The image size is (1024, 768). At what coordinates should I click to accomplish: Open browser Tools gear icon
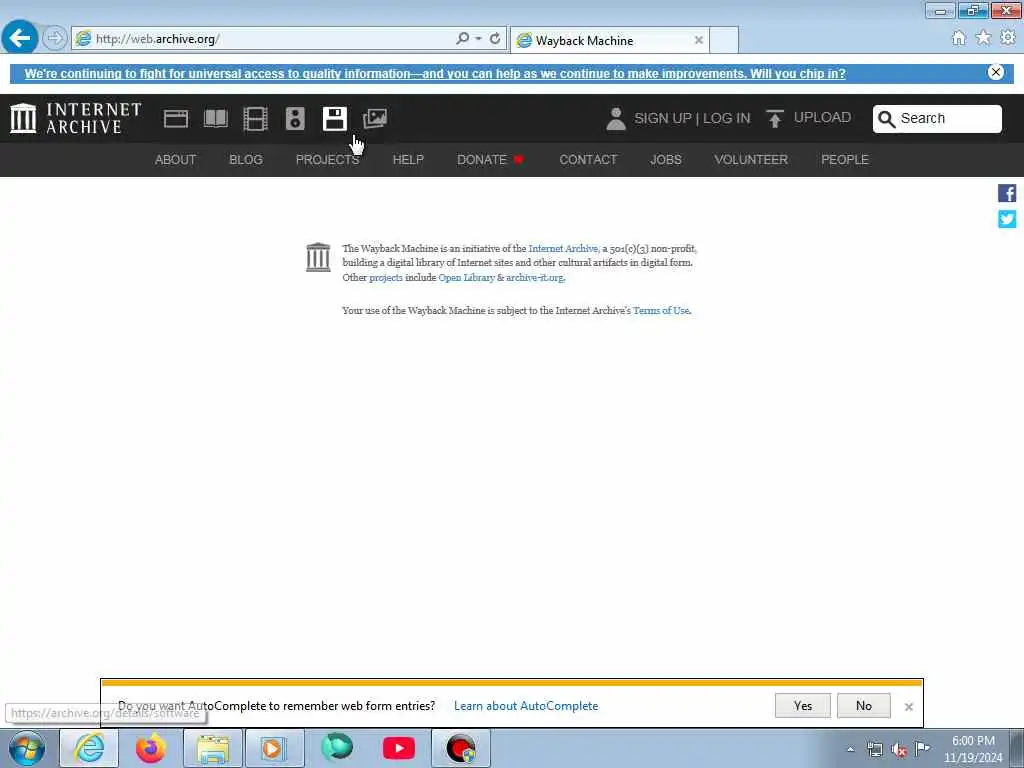click(x=1008, y=38)
